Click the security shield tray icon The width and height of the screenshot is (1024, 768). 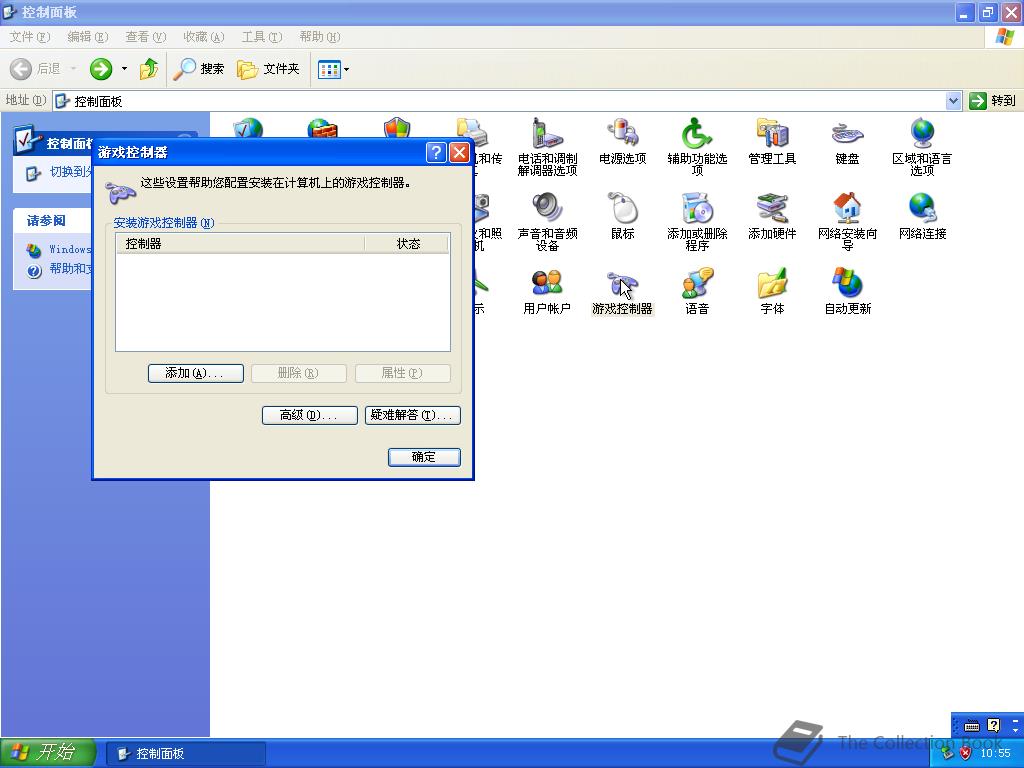coord(965,753)
